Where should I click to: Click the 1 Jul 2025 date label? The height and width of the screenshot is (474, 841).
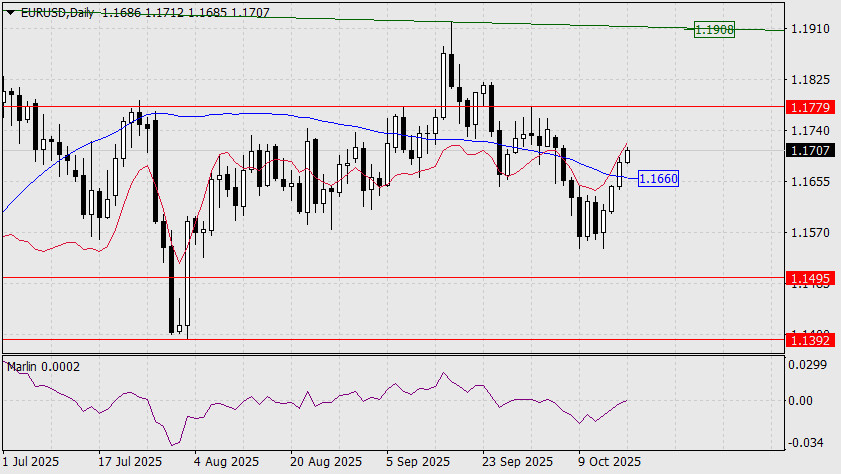(31, 462)
